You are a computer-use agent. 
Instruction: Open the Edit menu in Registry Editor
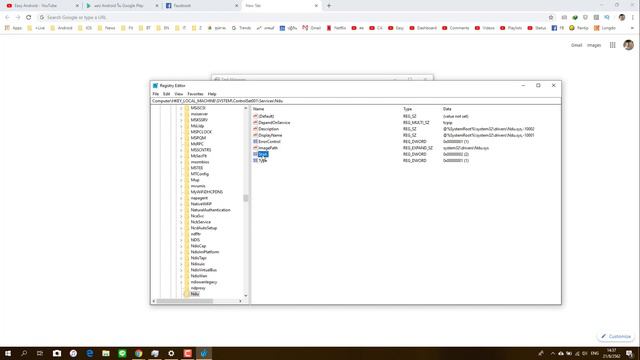166,94
